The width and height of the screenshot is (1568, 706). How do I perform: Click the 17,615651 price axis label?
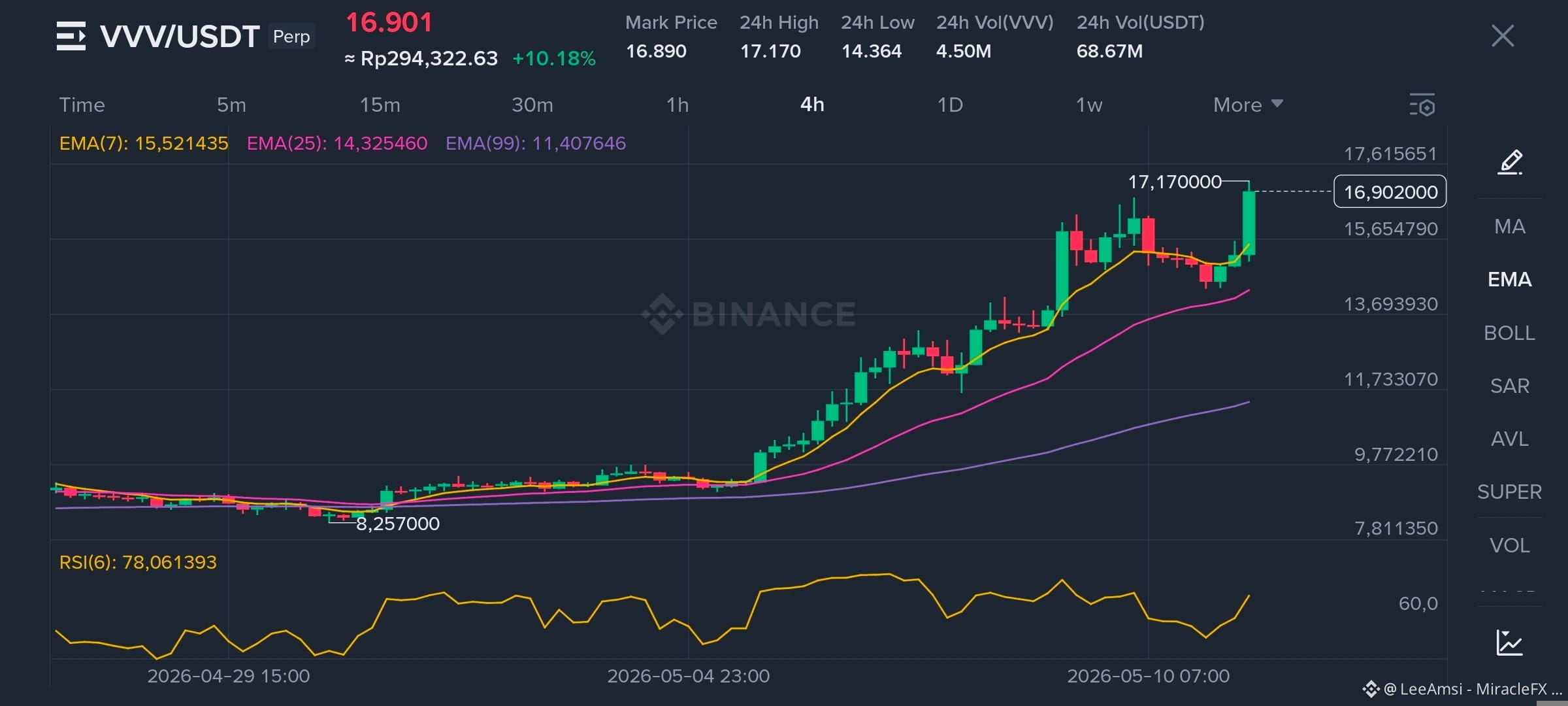(1390, 154)
